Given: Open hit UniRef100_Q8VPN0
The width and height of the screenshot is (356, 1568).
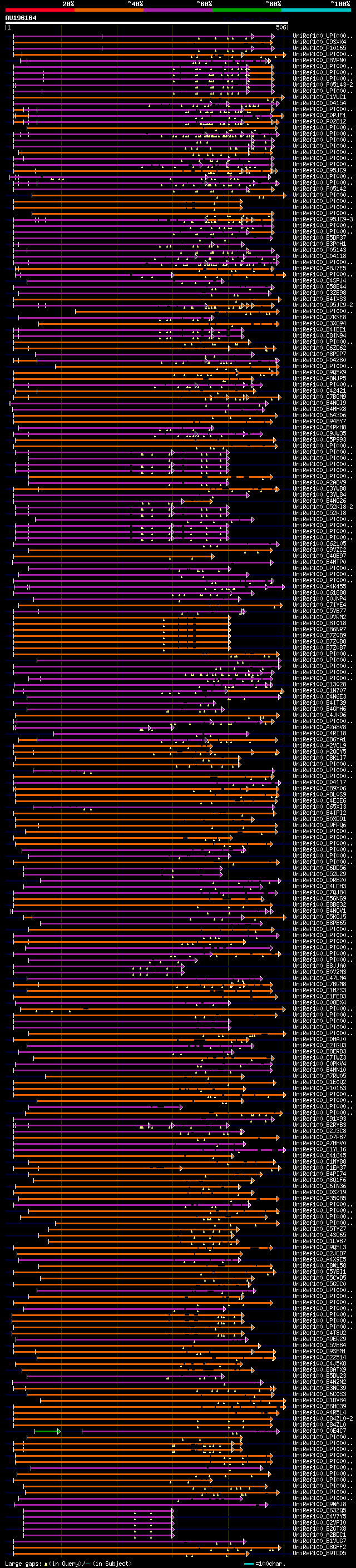Looking at the screenshot, I should pyautogui.click(x=319, y=60).
